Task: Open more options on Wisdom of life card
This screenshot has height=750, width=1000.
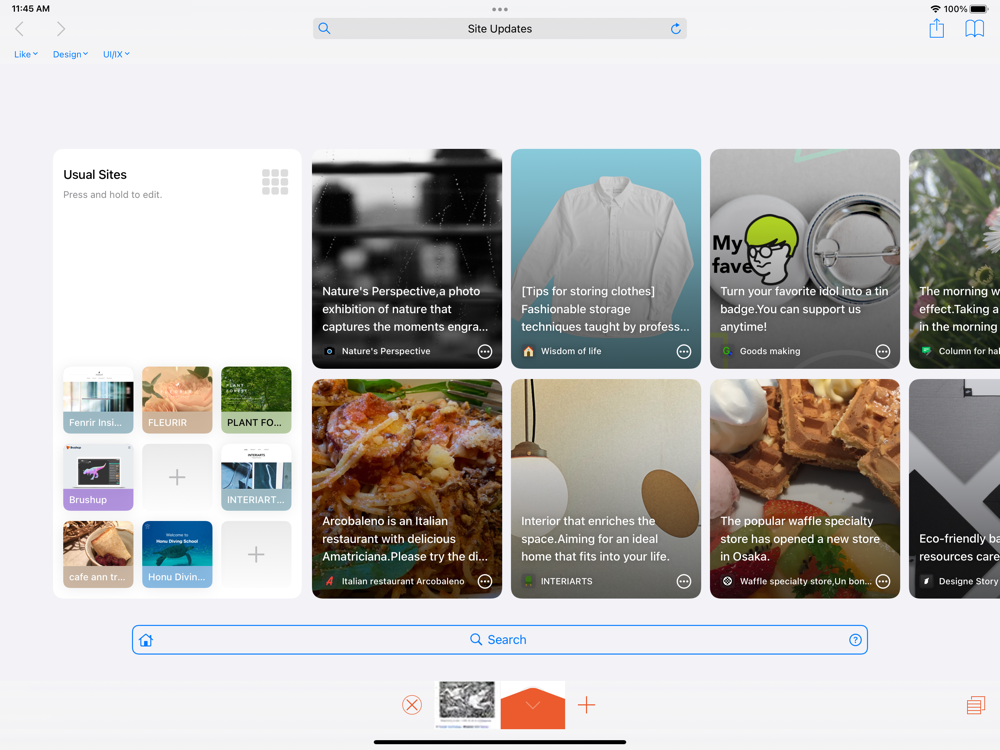Action: (684, 351)
